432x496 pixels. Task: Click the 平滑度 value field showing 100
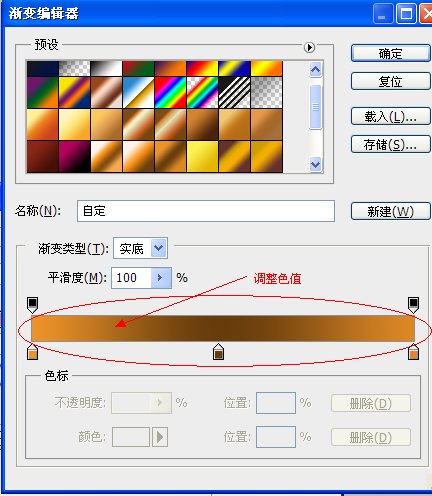coord(131,278)
